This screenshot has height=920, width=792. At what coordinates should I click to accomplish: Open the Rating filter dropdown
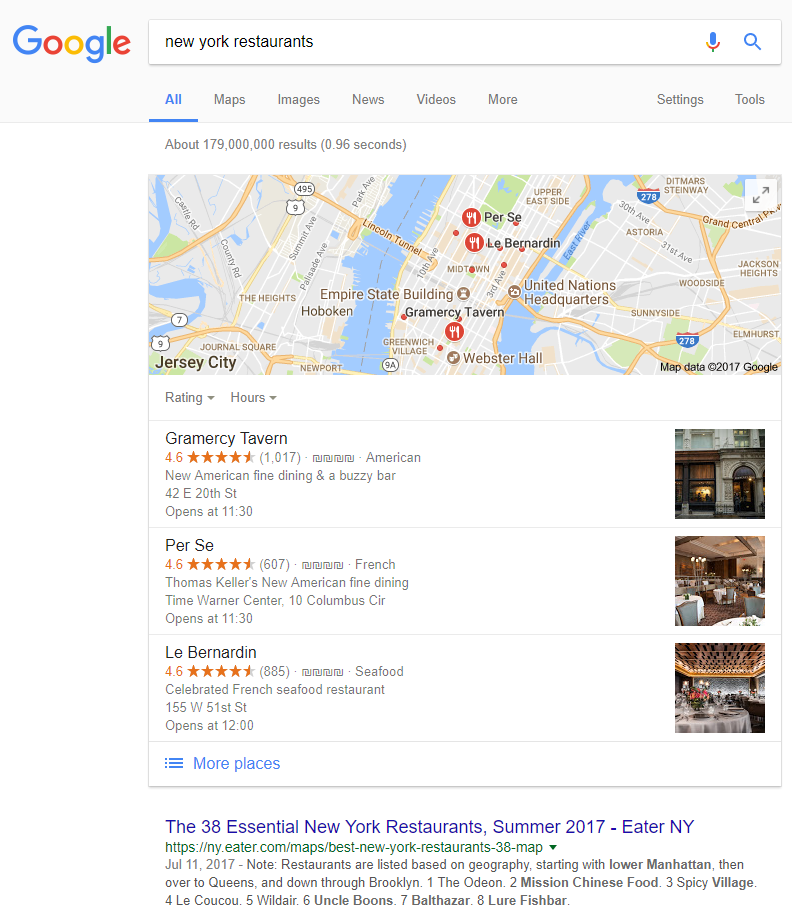pos(189,398)
